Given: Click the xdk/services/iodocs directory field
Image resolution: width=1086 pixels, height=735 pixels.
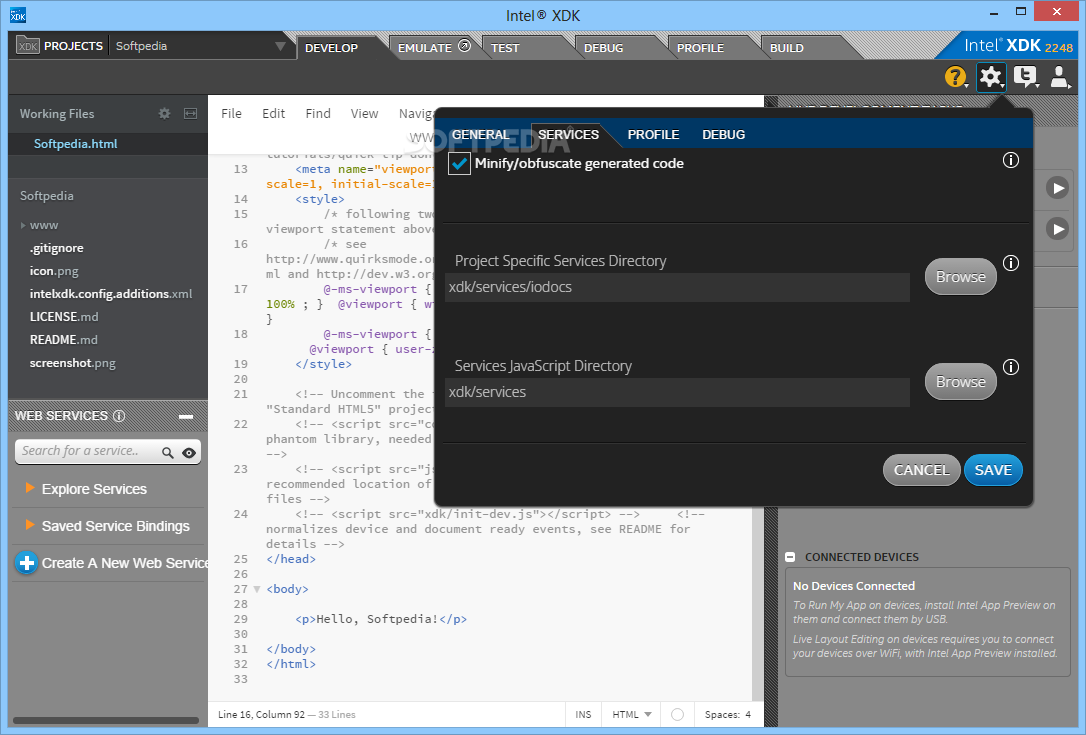Looking at the screenshot, I should coord(677,287).
